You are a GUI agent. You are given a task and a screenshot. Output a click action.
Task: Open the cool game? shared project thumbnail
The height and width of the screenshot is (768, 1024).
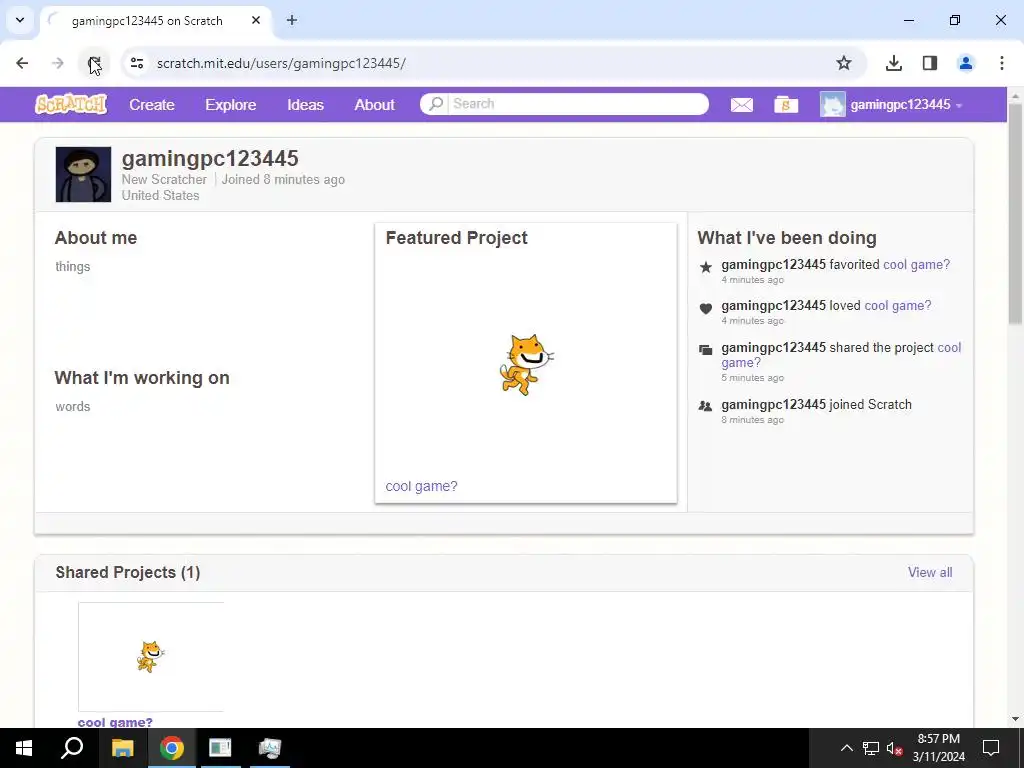tap(151, 656)
